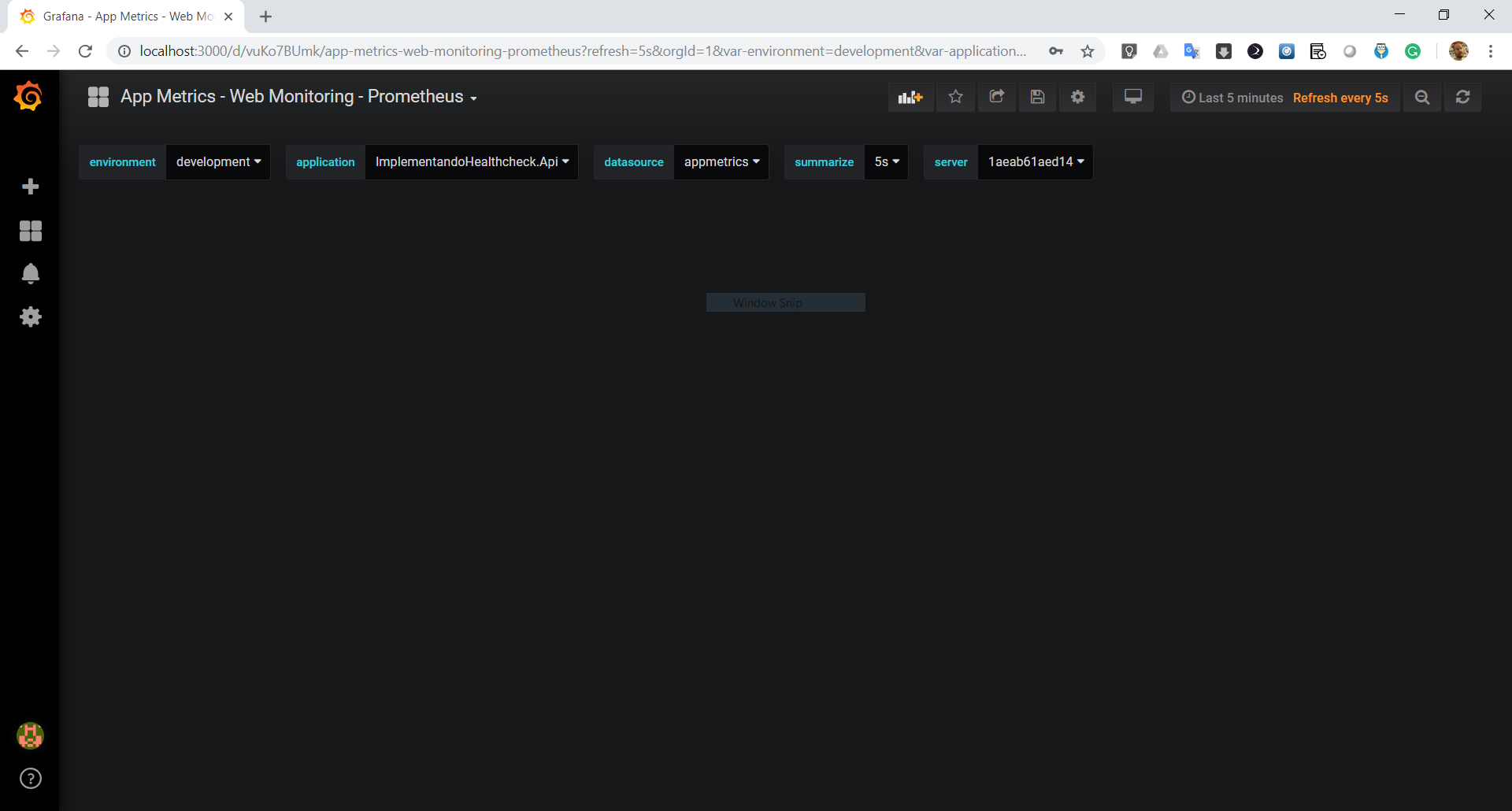The width and height of the screenshot is (1512, 811).
Task: Open the Alerting bell in the sidebar
Action: click(31, 273)
